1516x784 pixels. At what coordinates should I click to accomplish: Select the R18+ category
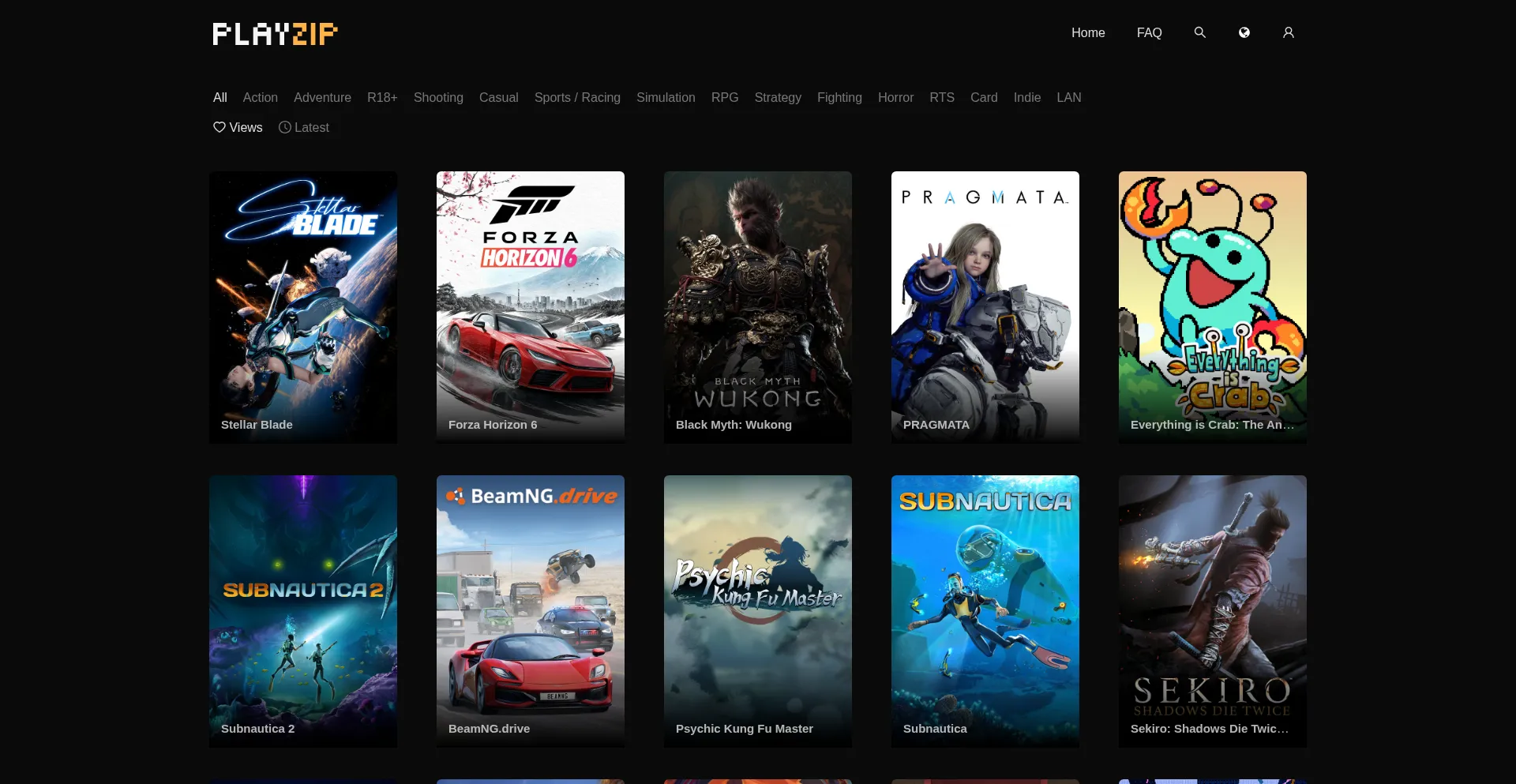[382, 98]
